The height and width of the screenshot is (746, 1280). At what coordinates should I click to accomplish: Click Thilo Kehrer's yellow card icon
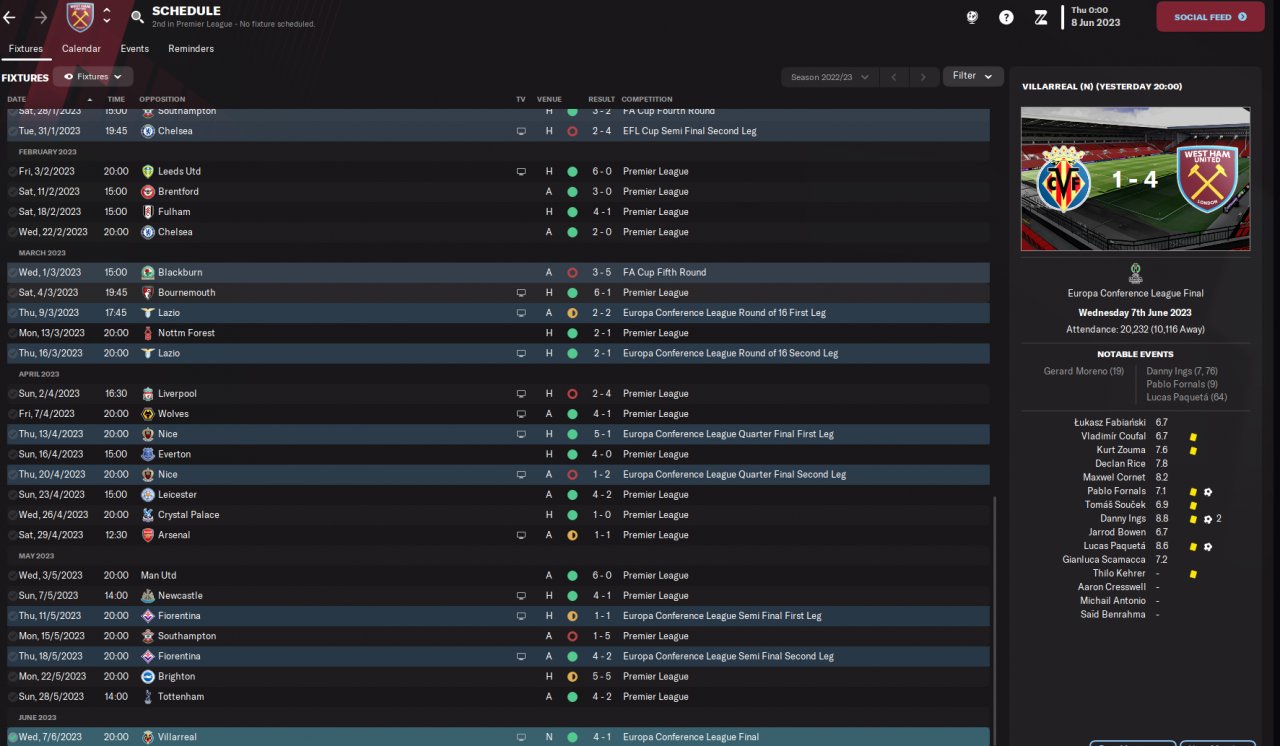point(1193,573)
